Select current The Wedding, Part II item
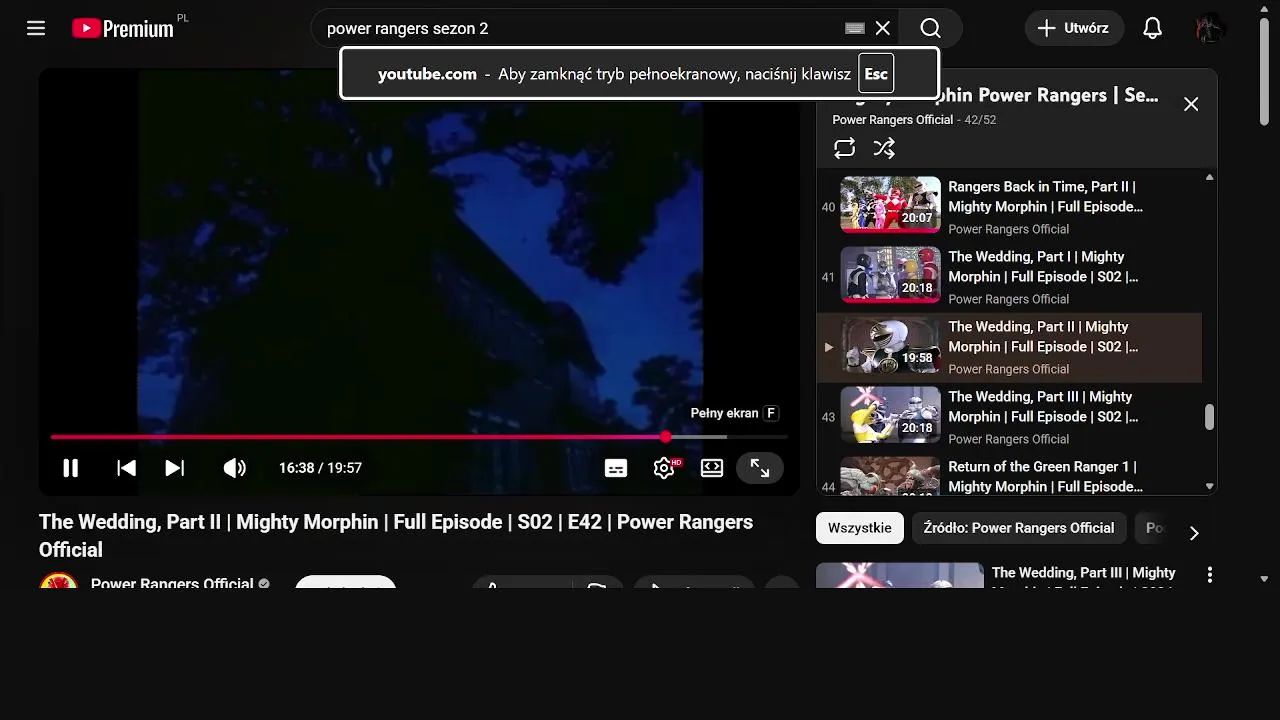Viewport: 1280px width, 720px height. (1009, 347)
